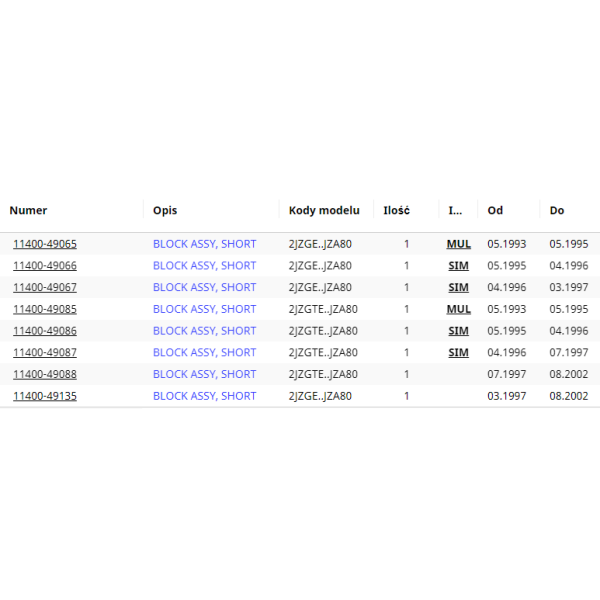Click BLOCK ASSY, SHORT in row 11400-49086
The width and height of the screenshot is (600, 600).
tap(204, 331)
